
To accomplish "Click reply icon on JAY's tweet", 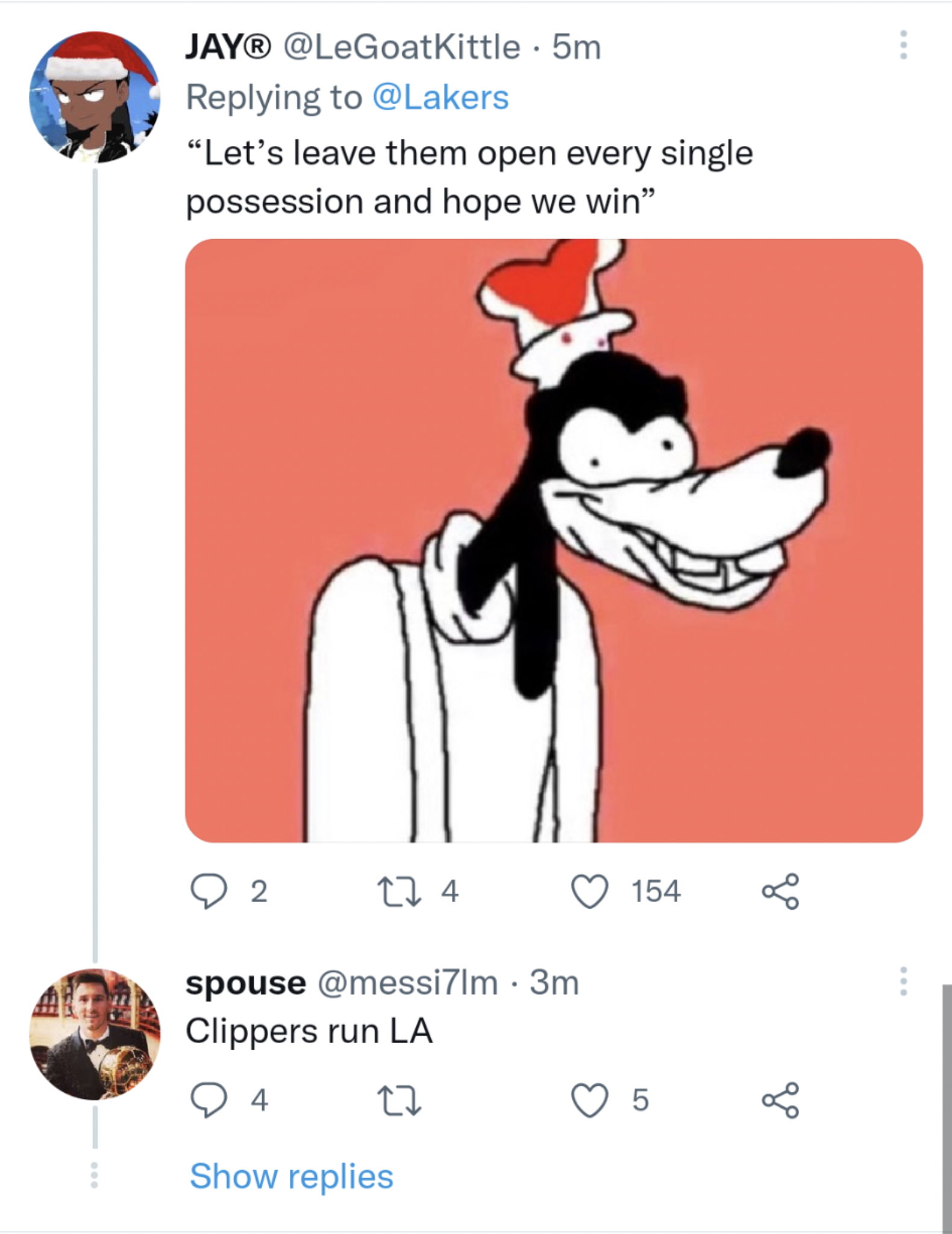I will pos(208,891).
